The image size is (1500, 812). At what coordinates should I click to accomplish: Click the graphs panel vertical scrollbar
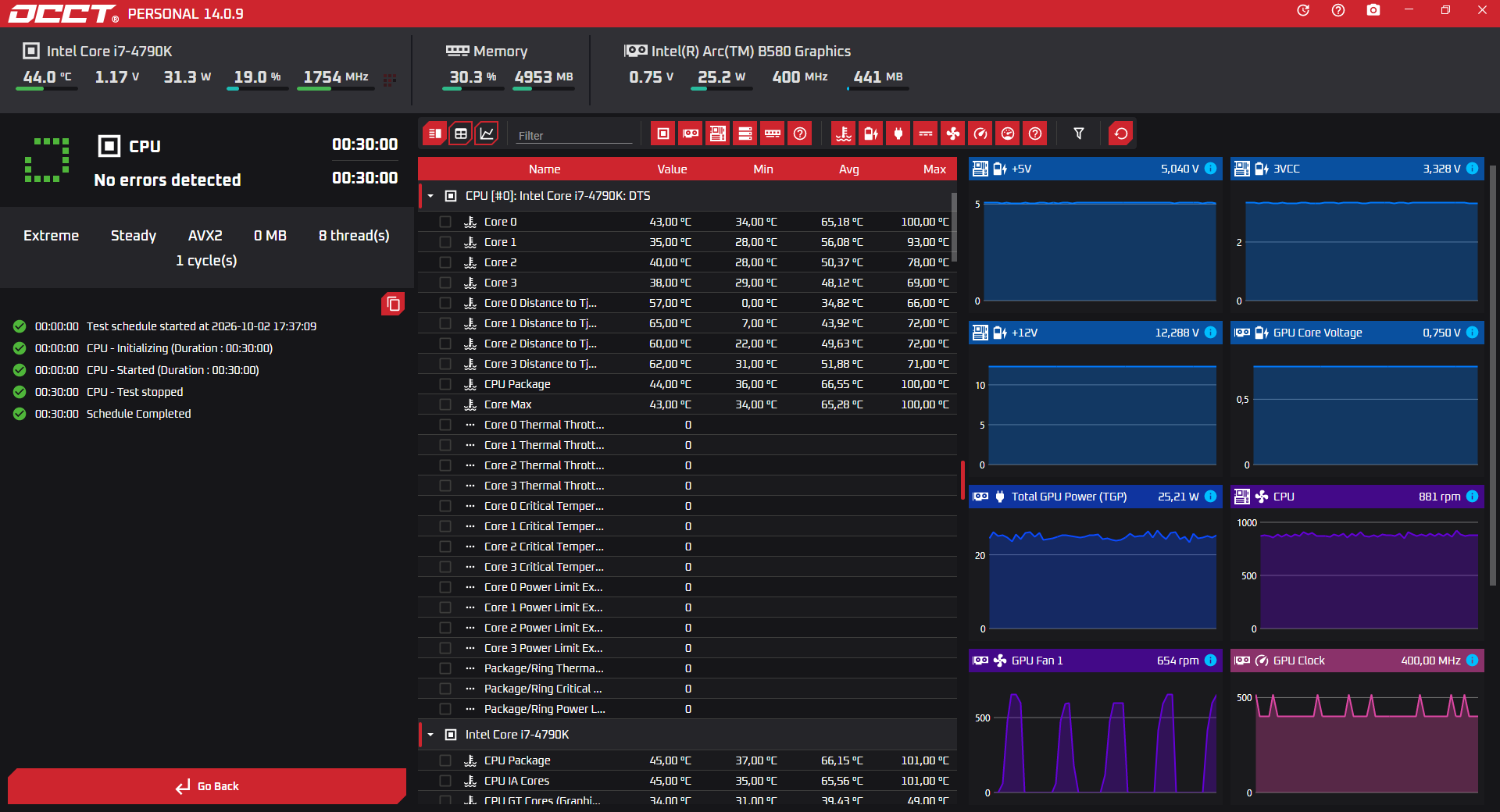click(x=1493, y=375)
